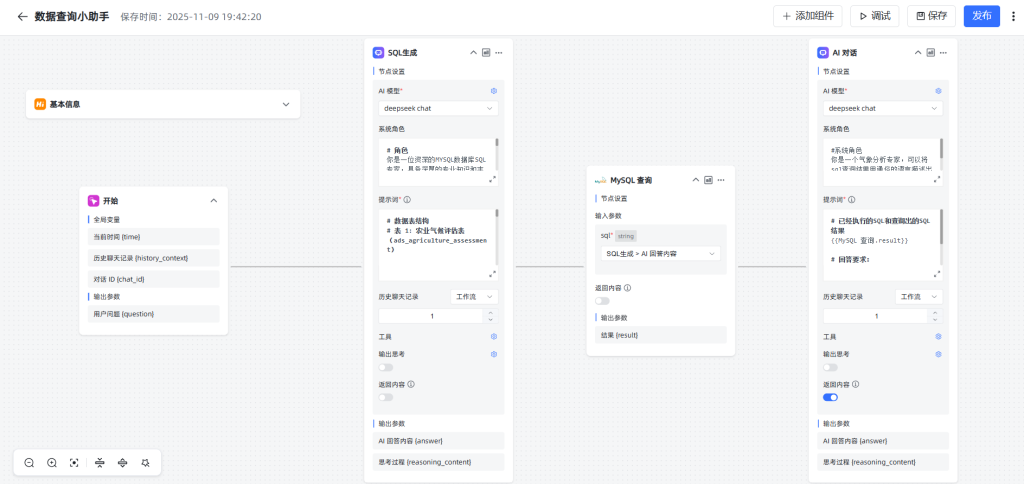Open the SQL生成 node three-dot menu
Viewport: 1024px width, 484px height.
[499, 53]
